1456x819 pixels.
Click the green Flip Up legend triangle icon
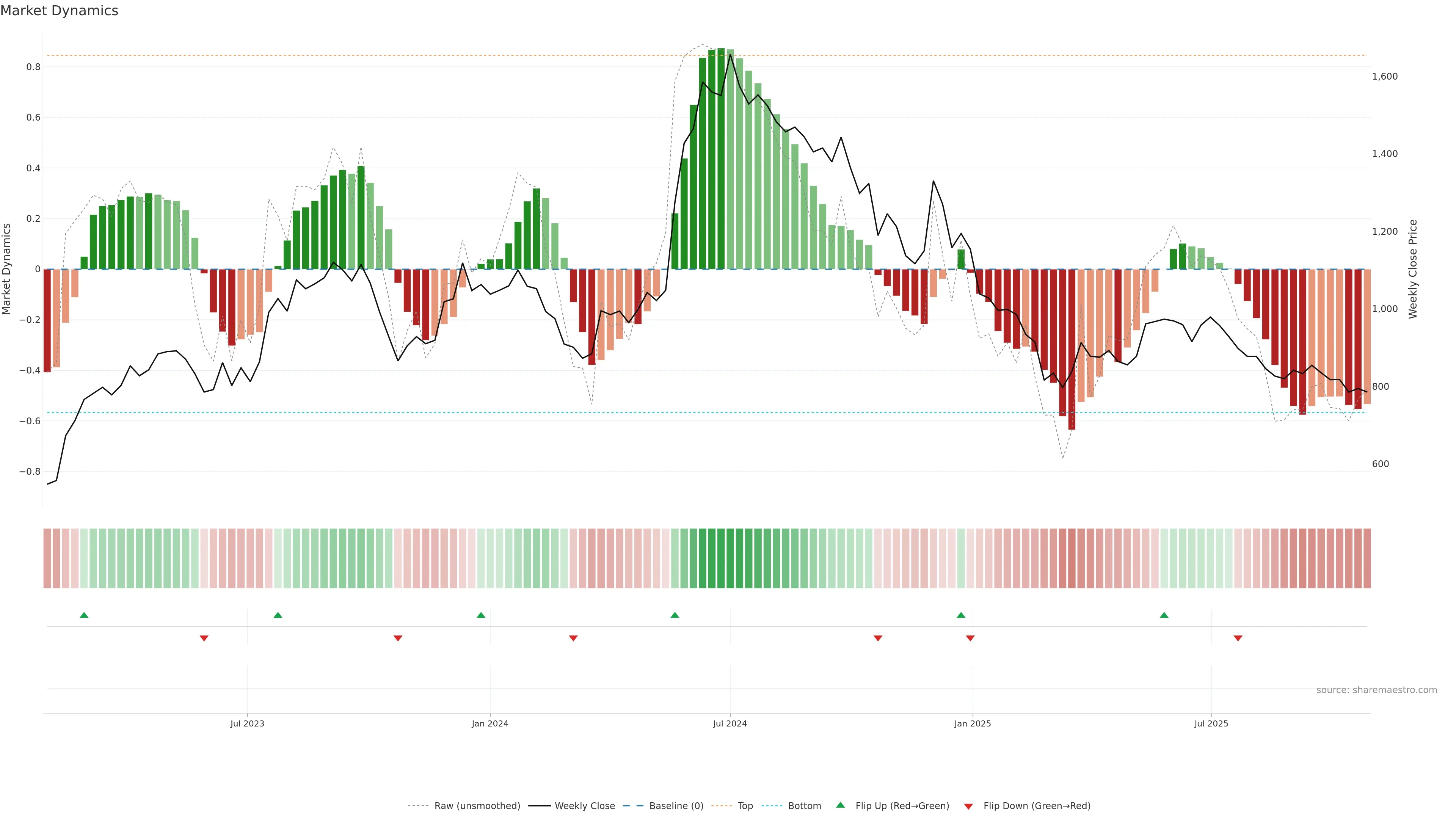tap(841, 805)
